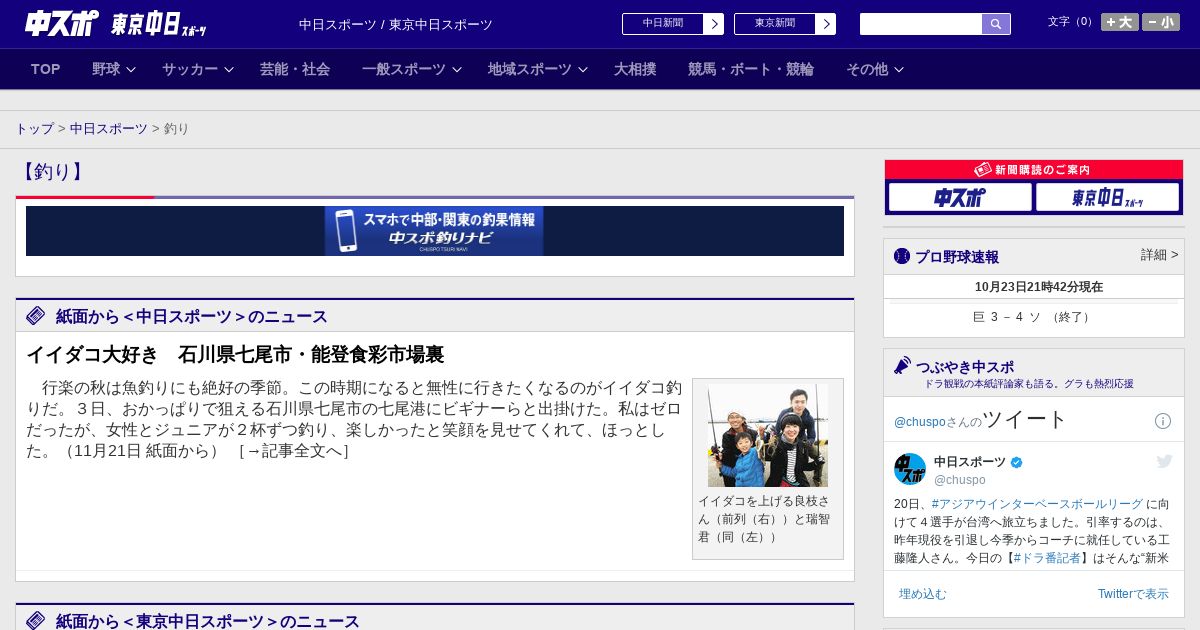Open the fishing family photo thumbnail
The width and height of the screenshot is (1200, 630).
point(768,436)
